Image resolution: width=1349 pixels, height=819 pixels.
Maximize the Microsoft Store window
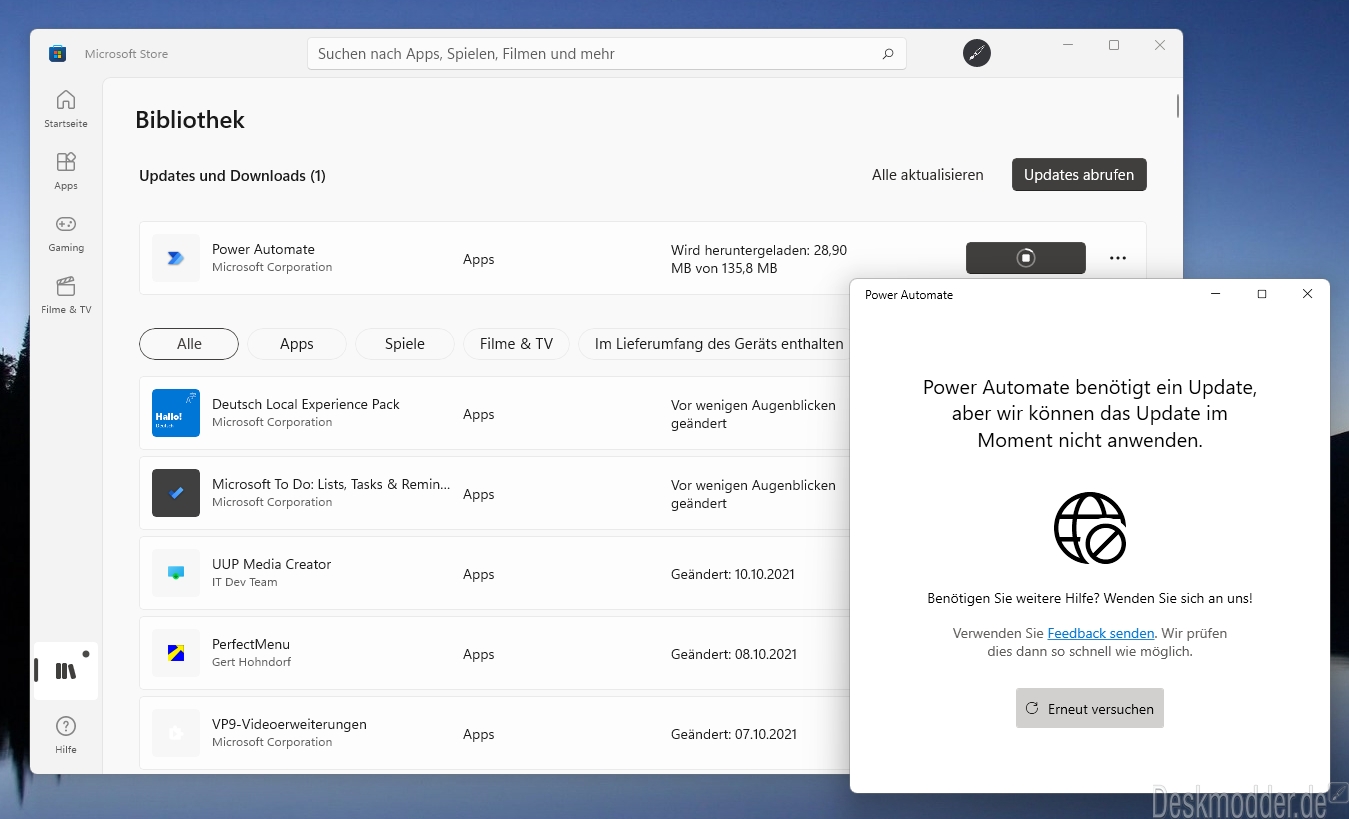point(1114,46)
